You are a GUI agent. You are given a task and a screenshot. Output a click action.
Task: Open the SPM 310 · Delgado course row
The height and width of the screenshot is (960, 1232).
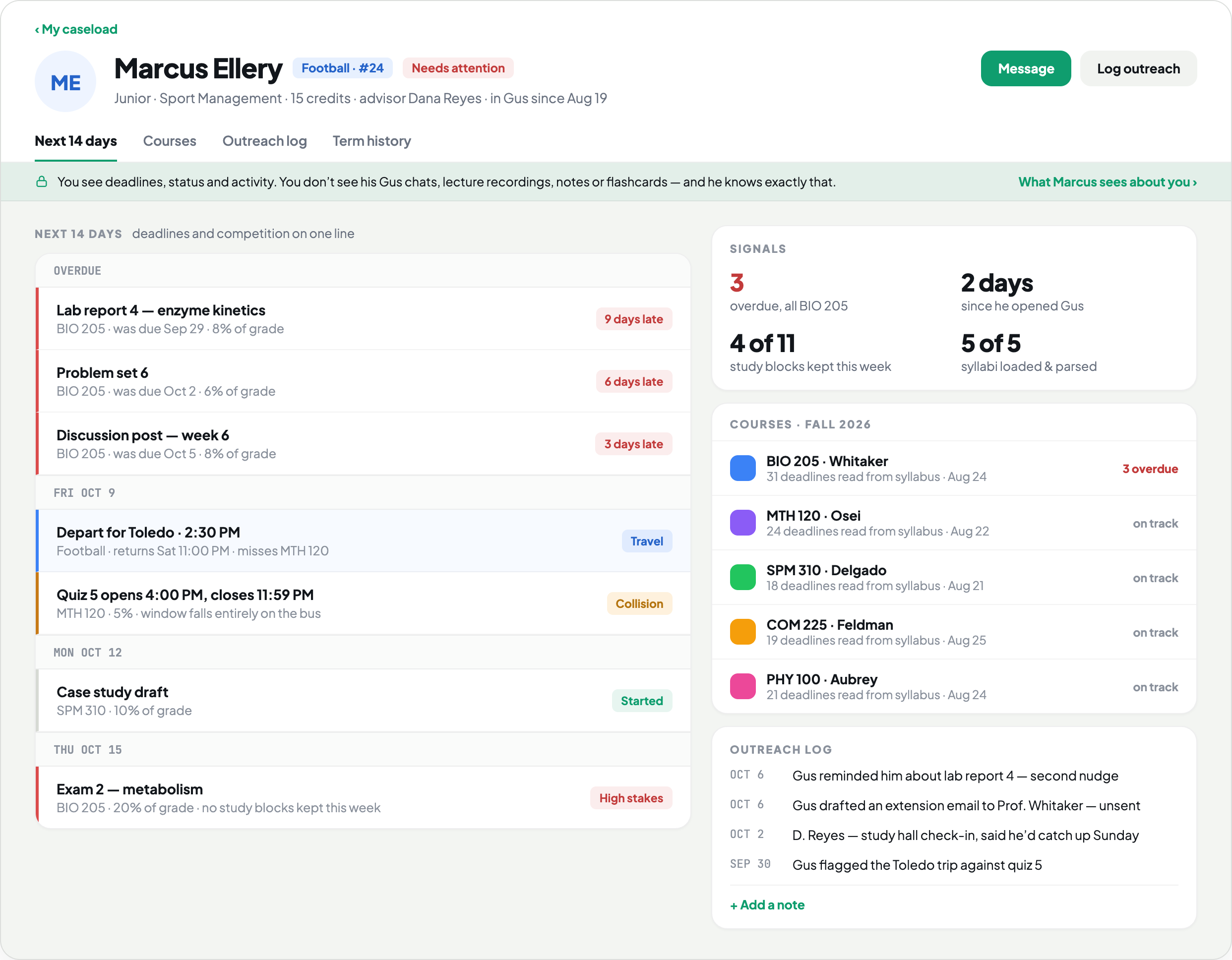[x=954, y=578]
